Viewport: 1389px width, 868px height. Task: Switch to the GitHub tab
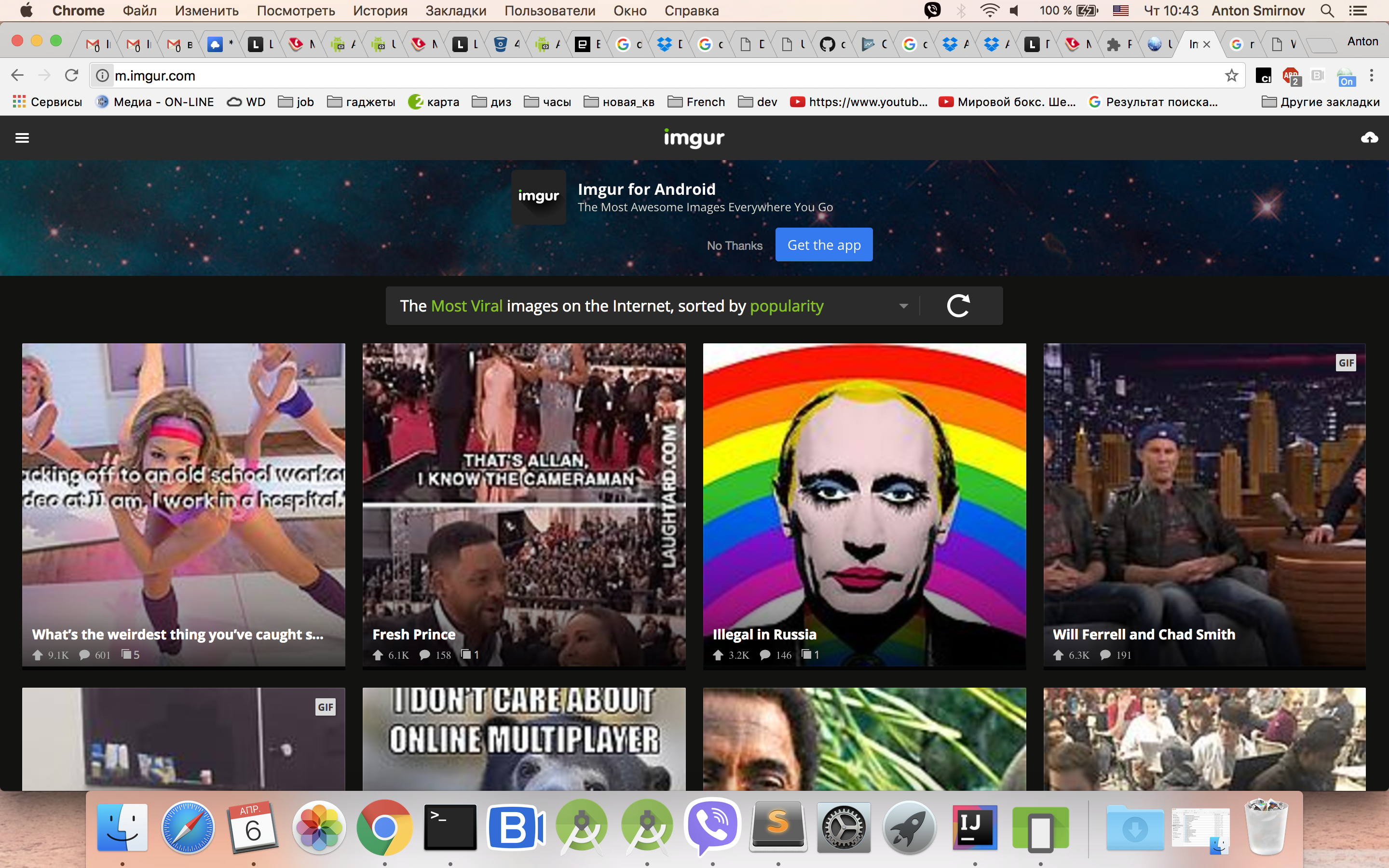point(832,44)
